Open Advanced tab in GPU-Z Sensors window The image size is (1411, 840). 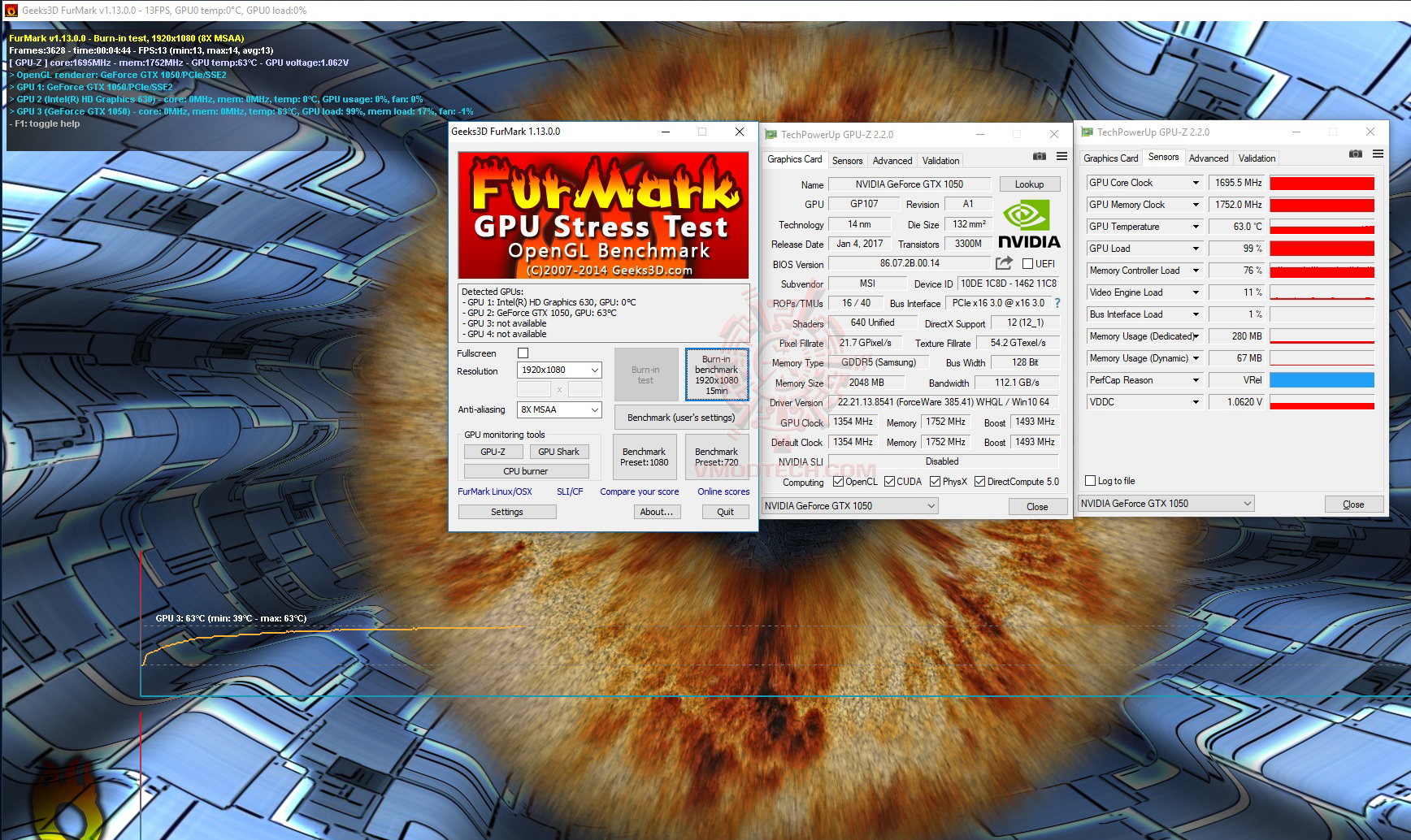point(1209,158)
